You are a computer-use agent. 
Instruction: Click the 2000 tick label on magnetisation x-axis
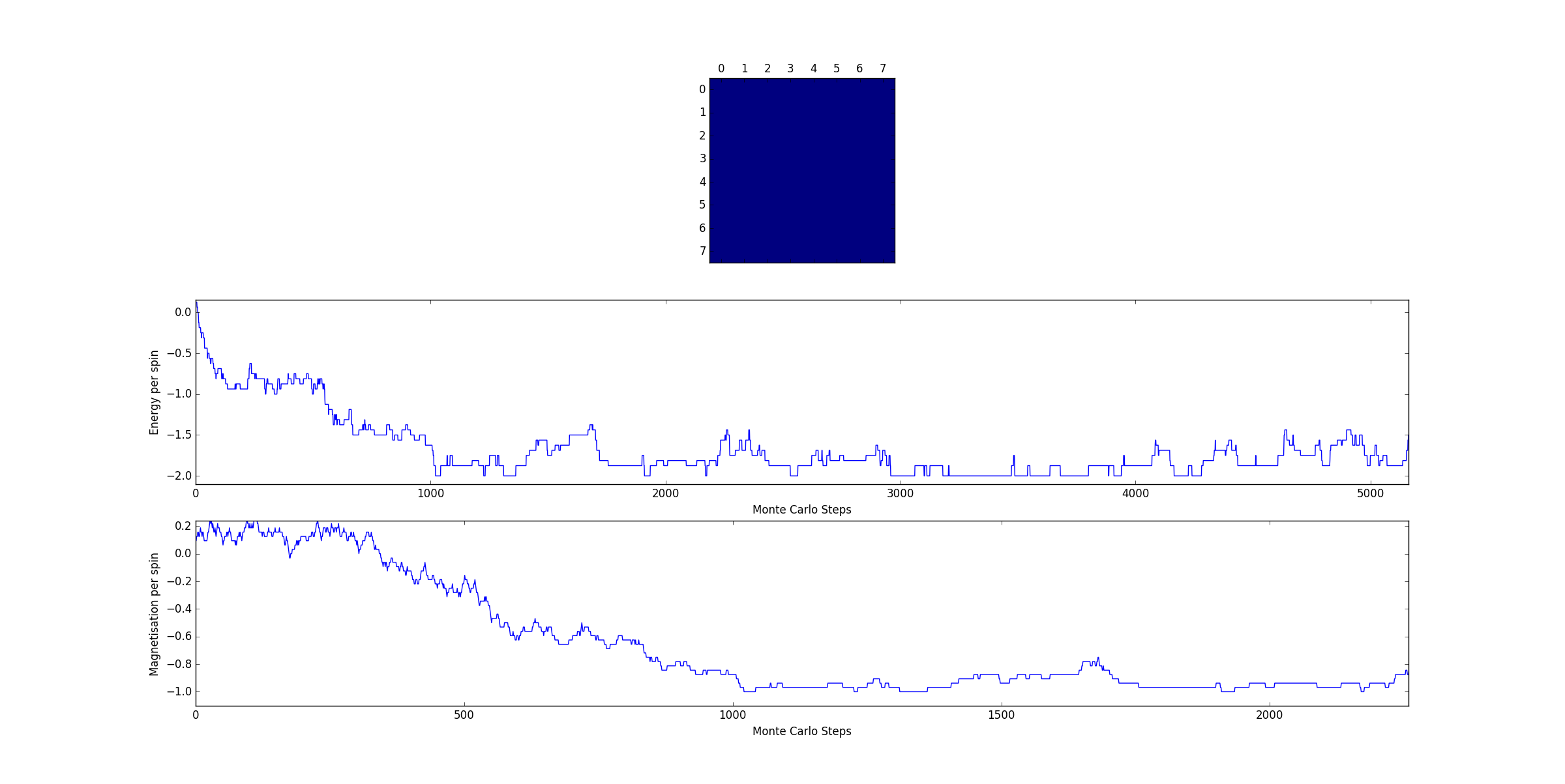tap(1269, 715)
